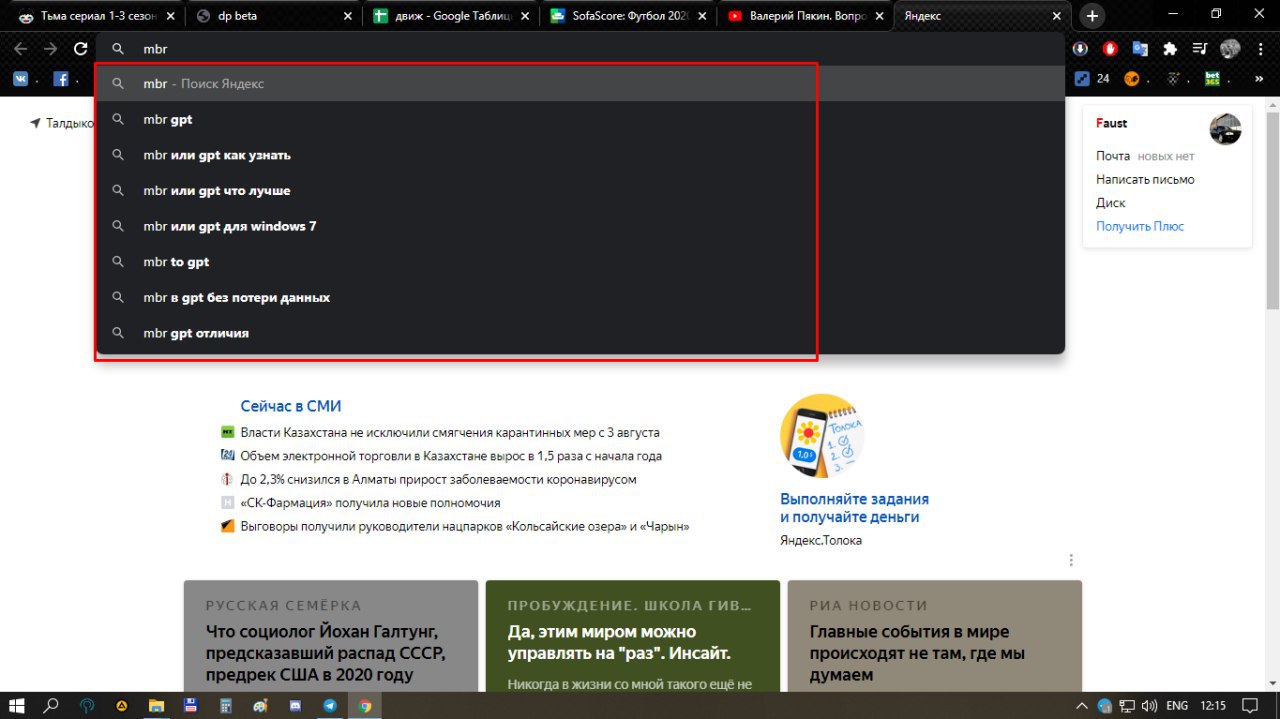Select suggestion 'mbr или gpt для windows 7'
The height and width of the screenshot is (719, 1280).
[x=580, y=226]
